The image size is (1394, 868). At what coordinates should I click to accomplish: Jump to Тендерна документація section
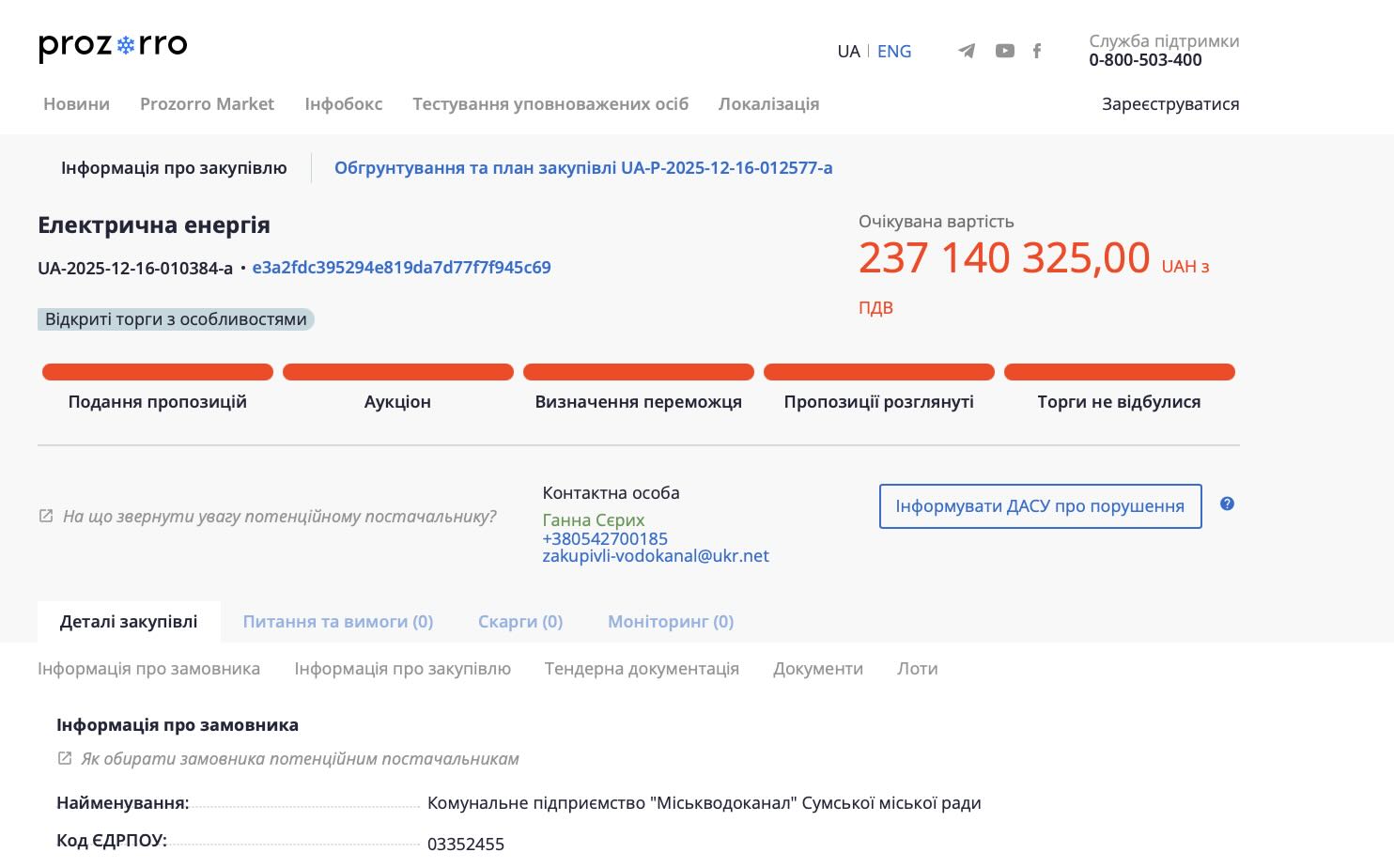[x=642, y=669]
